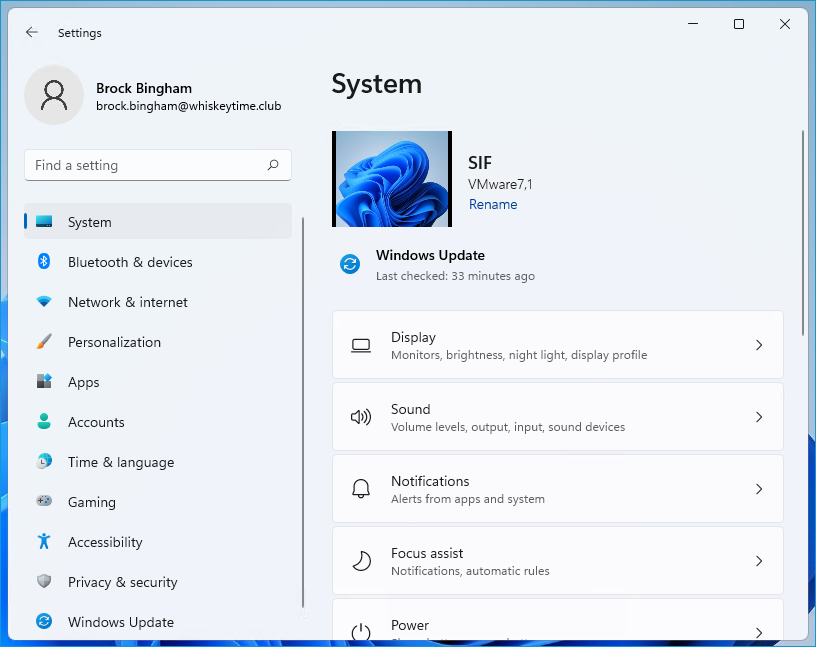816x647 pixels.
Task: Expand Display settings via its chevron
Action: coord(759,345)
